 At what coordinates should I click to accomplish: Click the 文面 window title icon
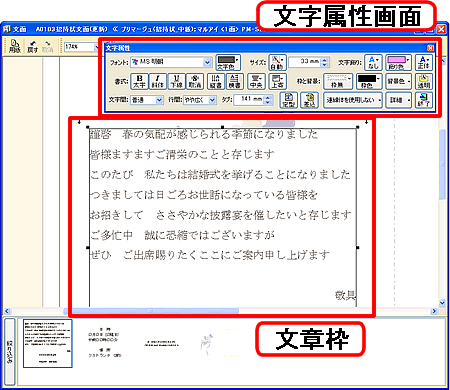[x=7, y=29]
